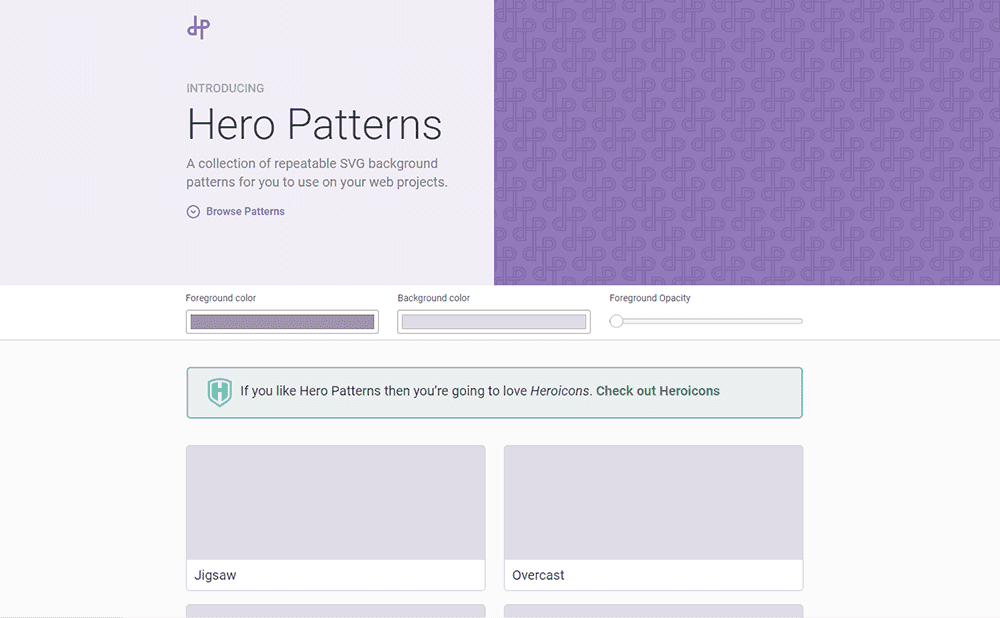Click the Heroicons promotional banner
The image size is (1000, 618).
pyautogui.click(x=494, y=392)
